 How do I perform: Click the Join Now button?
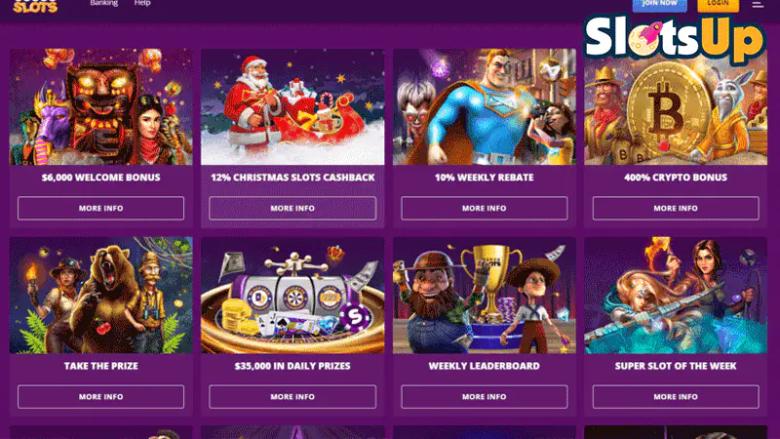click(660, 4)
